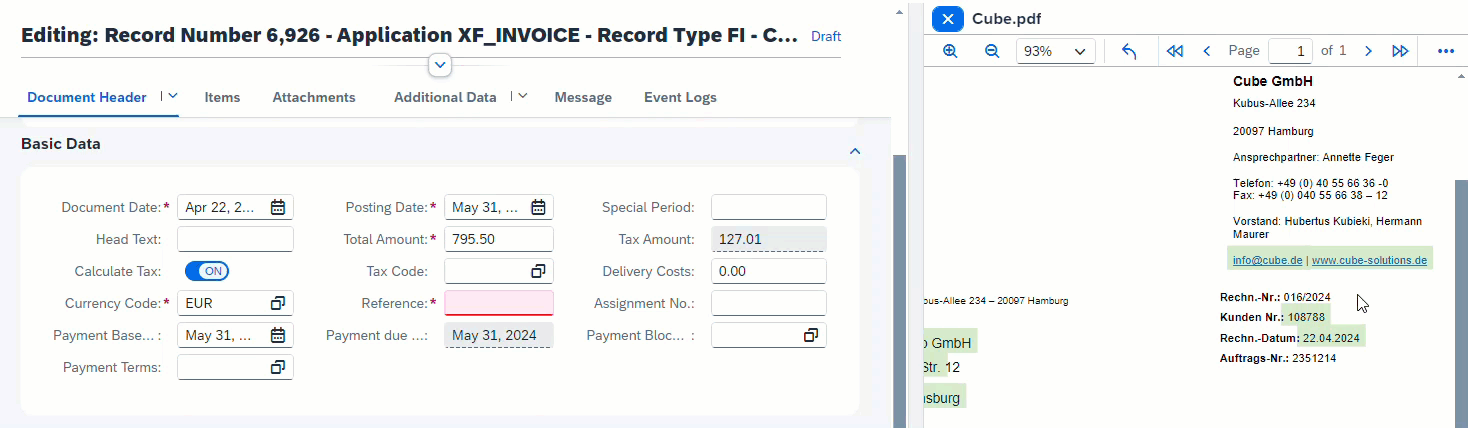Open the www.cube-solutions.de link
This screenshot has width=1468, height=428.
[x=1368, y=260]
